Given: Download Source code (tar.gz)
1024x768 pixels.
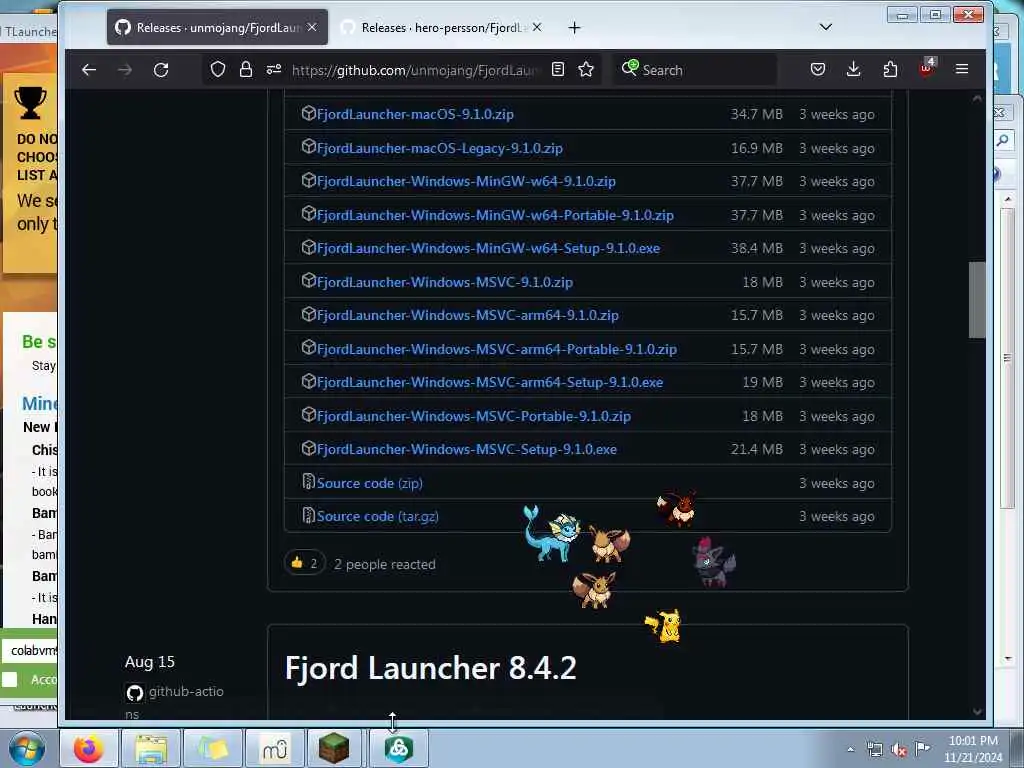Looking at the screenshot, I should (x=377, y=517).
